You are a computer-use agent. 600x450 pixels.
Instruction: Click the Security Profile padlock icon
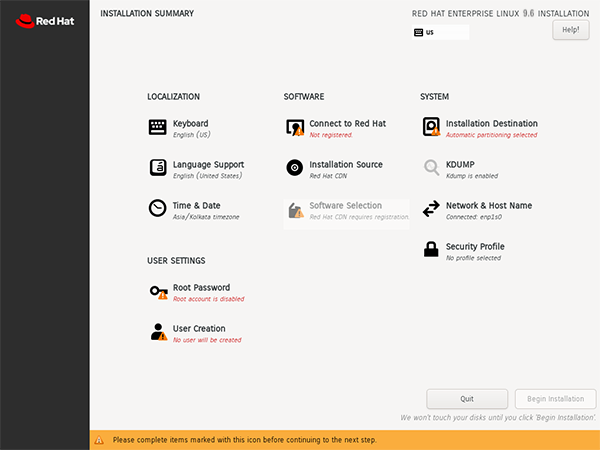[x=430, y=249]
